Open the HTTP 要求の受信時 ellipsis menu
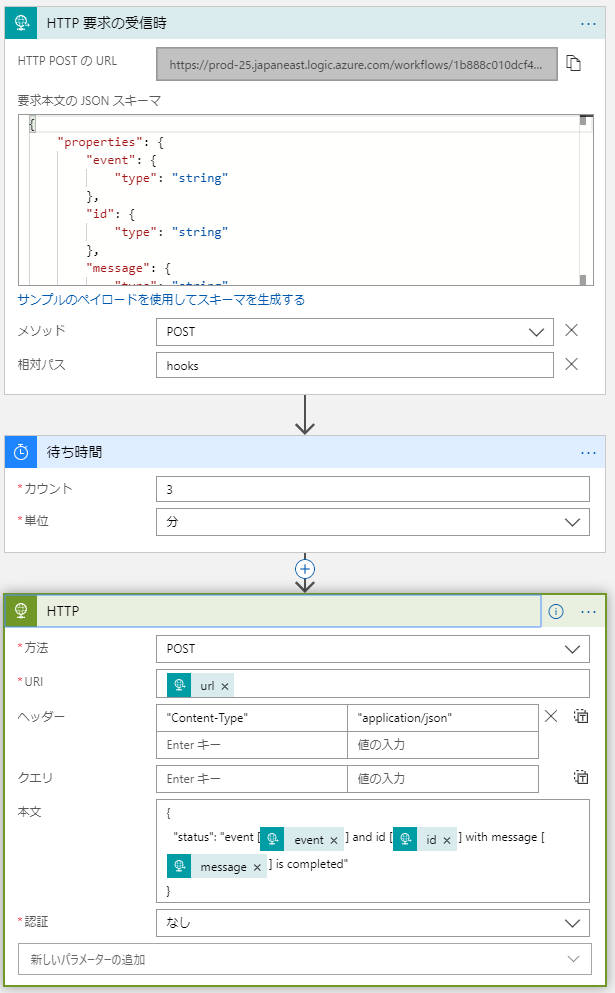Viewport: 615px width, 993px height. [x=588, y=23]
